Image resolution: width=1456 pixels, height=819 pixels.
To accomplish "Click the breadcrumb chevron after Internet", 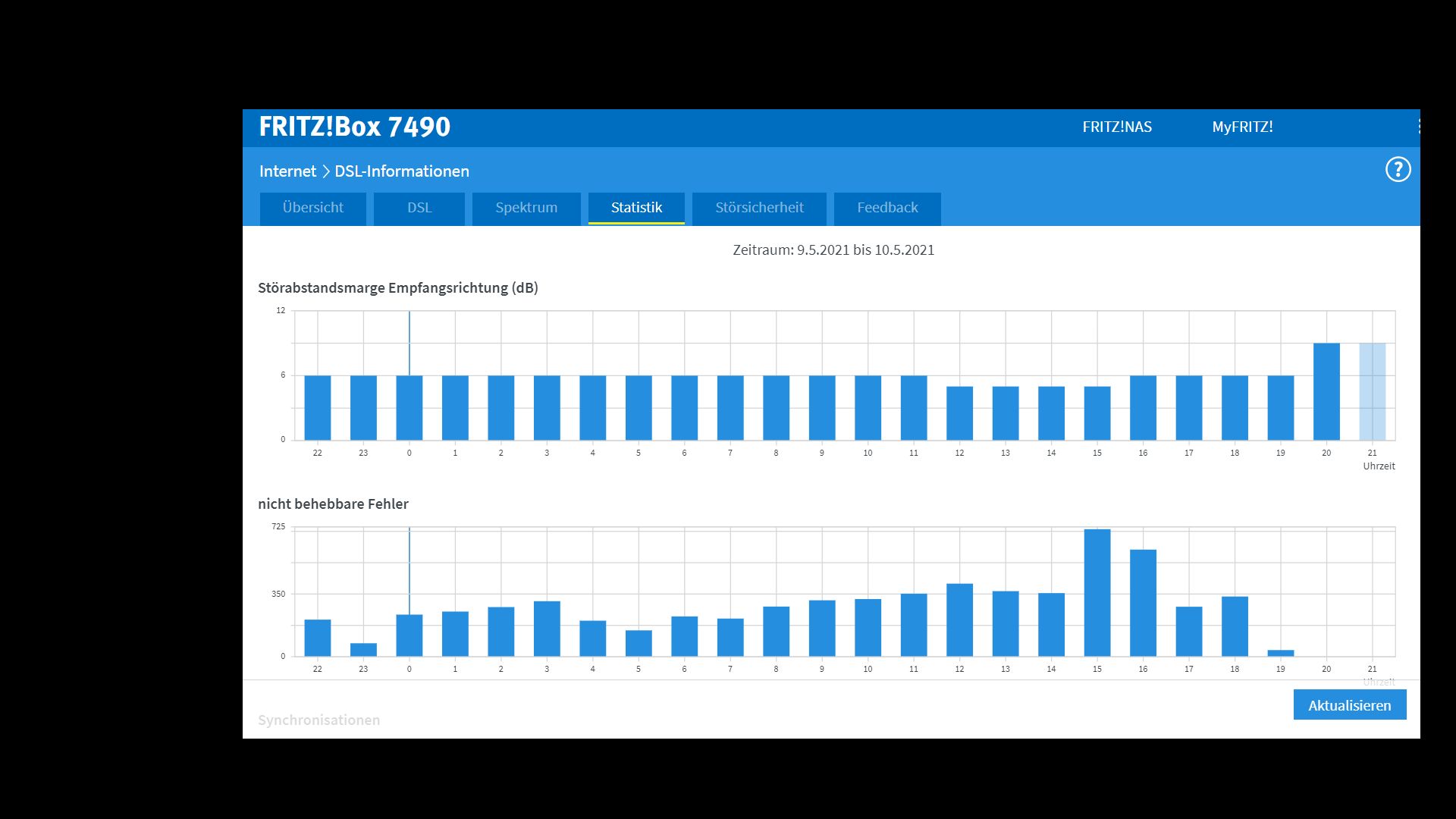I will click(326, 171).
